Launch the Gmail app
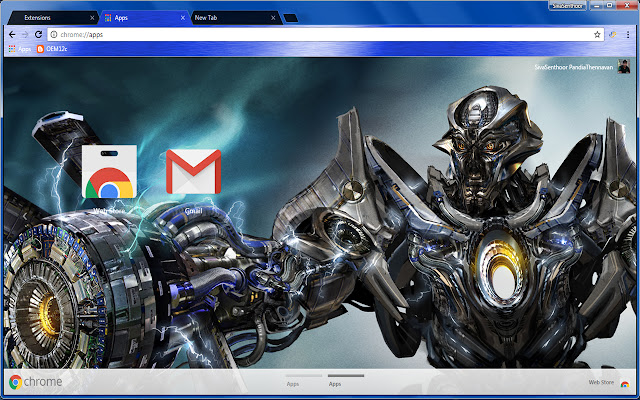The image size is (640, 400). (193, 172)
